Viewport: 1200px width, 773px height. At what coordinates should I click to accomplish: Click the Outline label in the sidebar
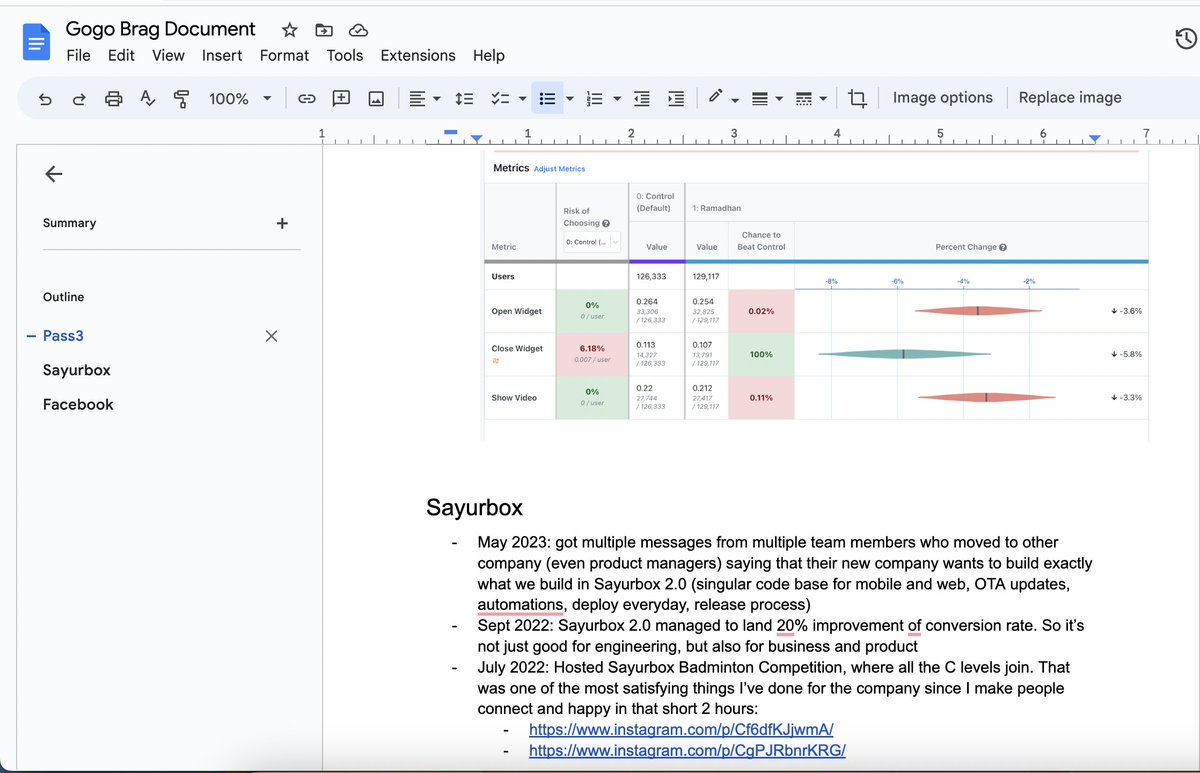click(x=64, y=297)
